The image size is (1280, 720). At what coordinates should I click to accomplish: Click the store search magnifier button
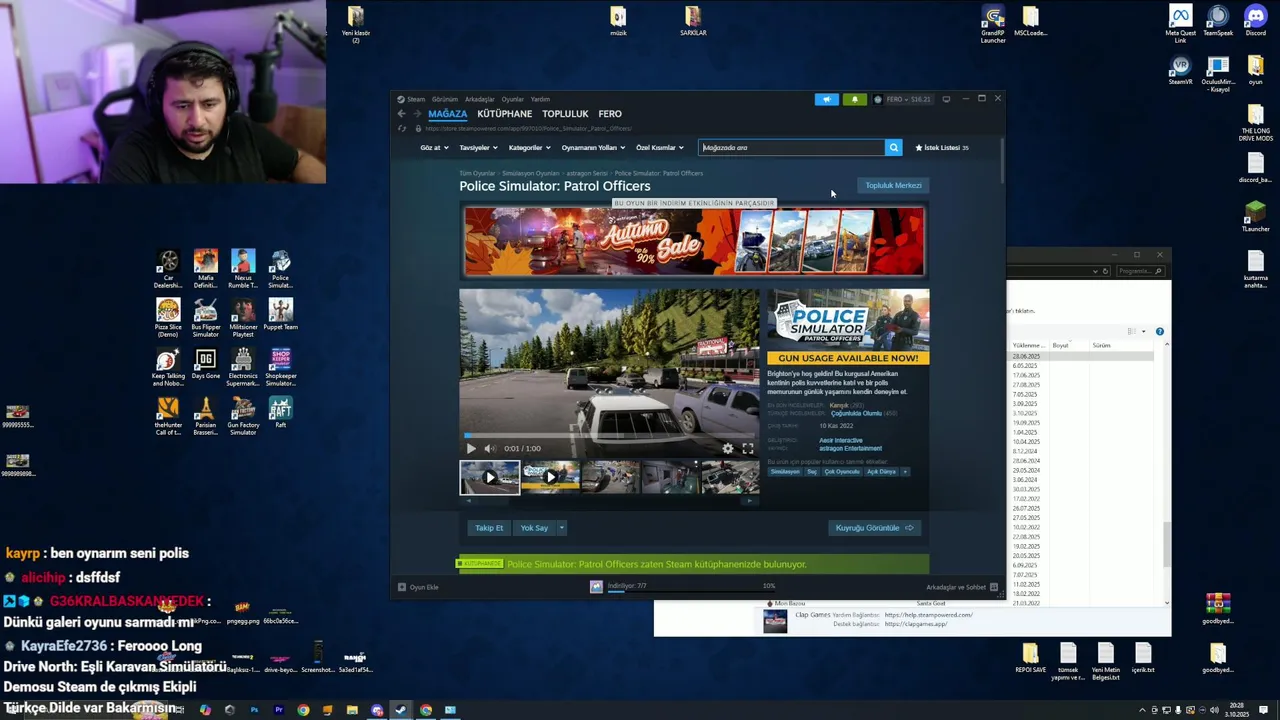point(893,147)
